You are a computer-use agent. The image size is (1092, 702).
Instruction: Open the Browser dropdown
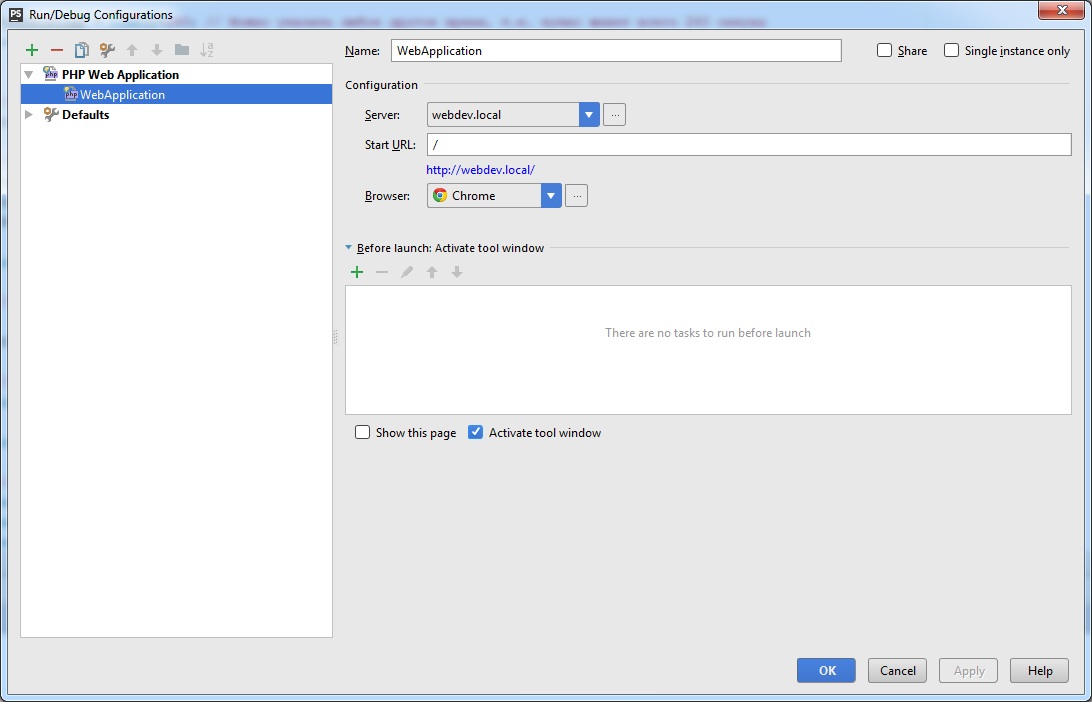pyautogui.click(x=551, y=195)
